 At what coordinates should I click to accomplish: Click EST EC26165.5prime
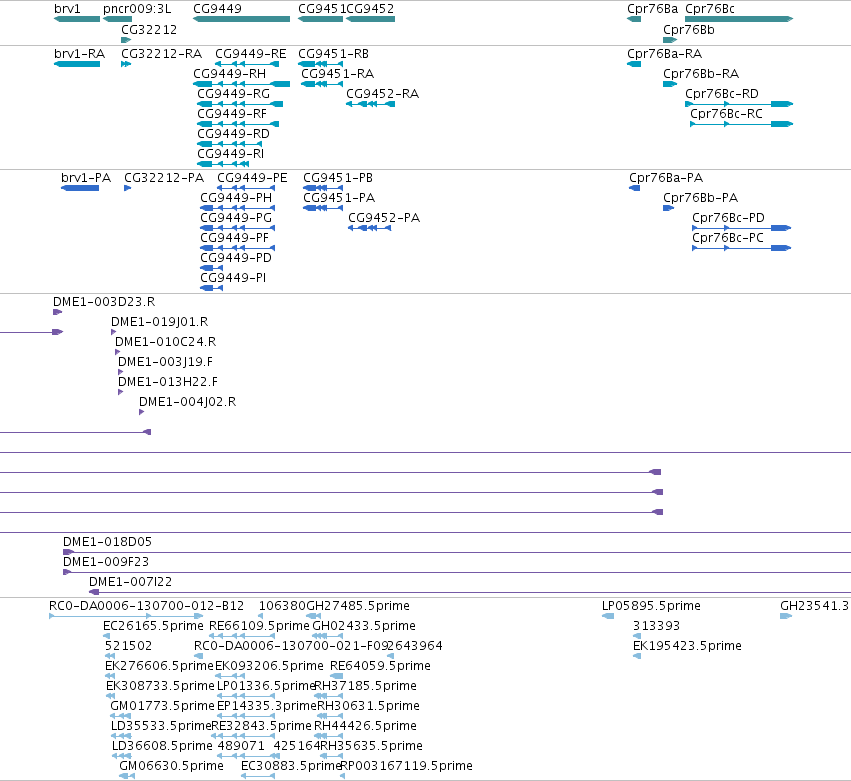pyautogui.click(x=153, y=626)
